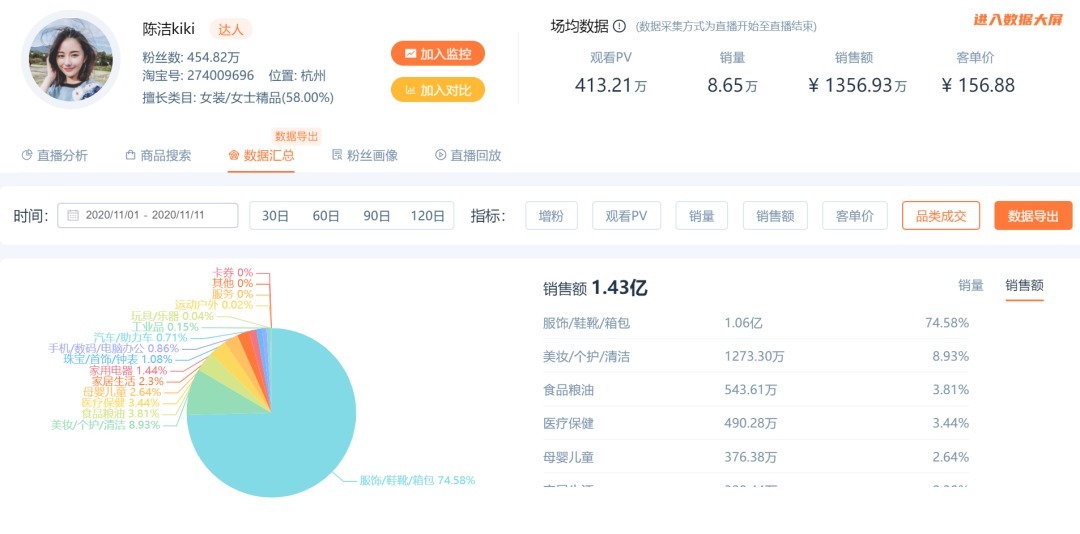Click the pie label 卡券 0%
This screenshot has width=1080, height=534.
click(235, 272)
